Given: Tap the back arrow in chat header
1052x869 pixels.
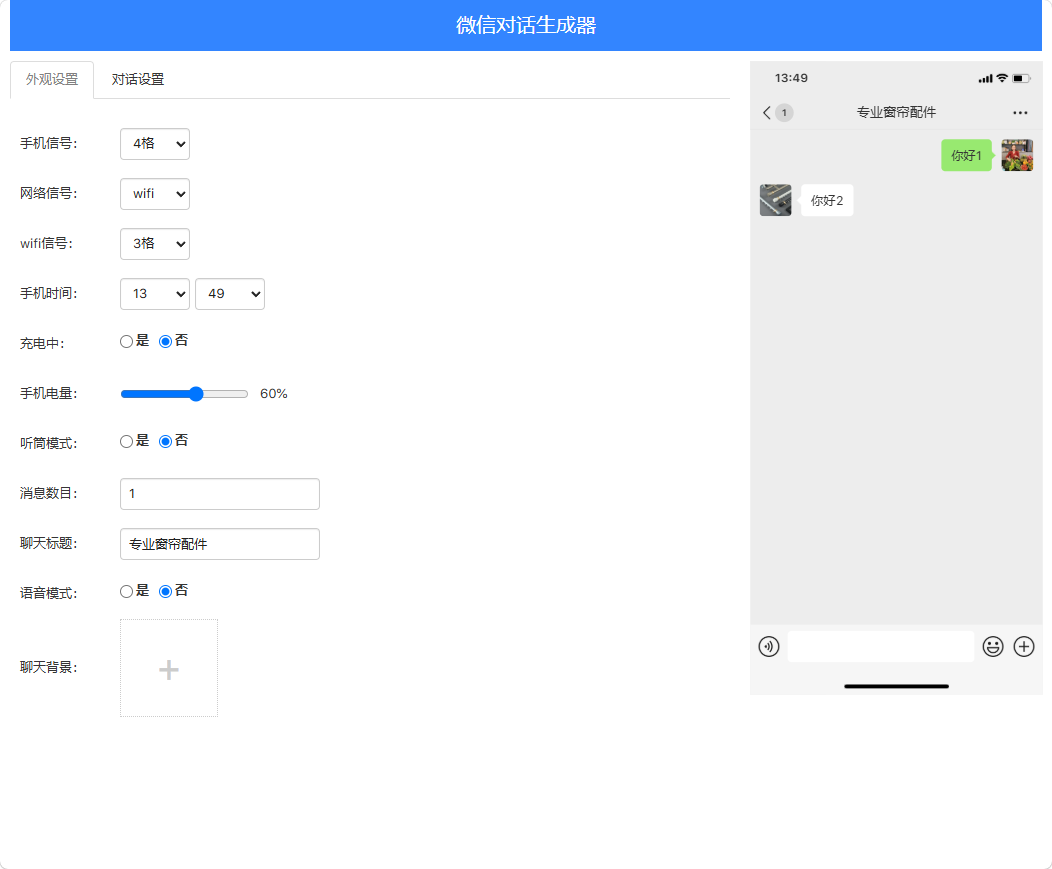Looking at the screenshot, I should click(x=767, y=112).
